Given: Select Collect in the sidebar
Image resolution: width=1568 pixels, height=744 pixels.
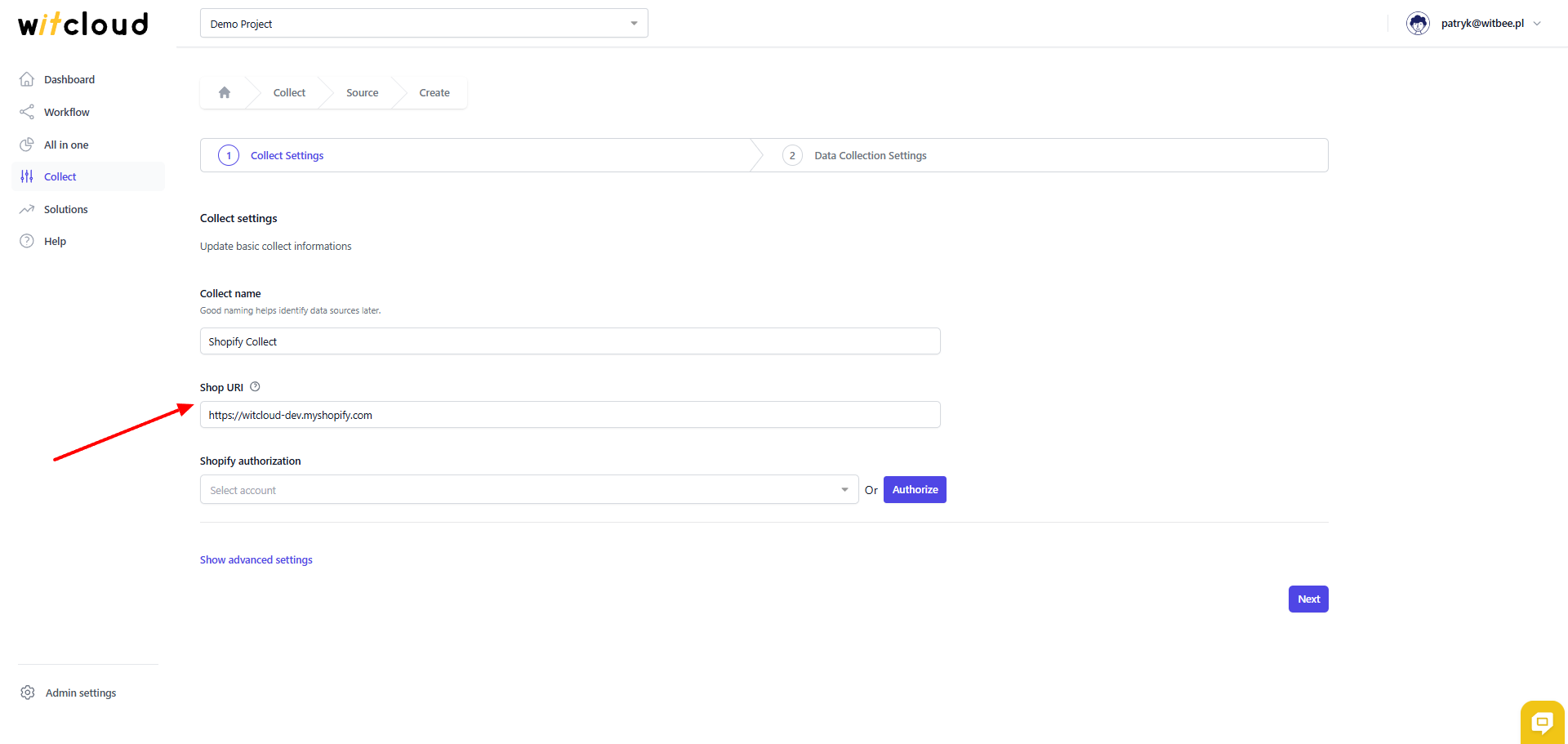Looking at the screenshot, I should [88, 176].
